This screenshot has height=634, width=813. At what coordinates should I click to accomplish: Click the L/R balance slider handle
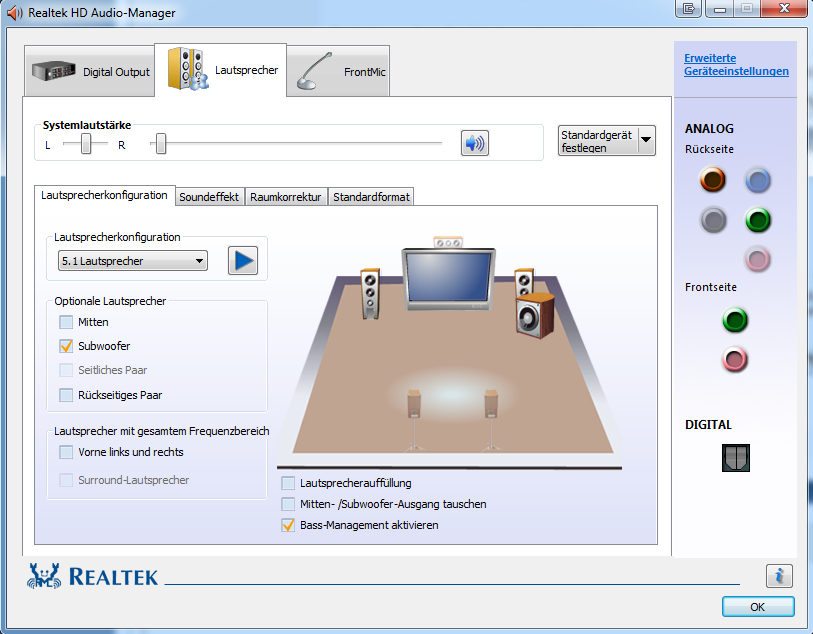86,144
